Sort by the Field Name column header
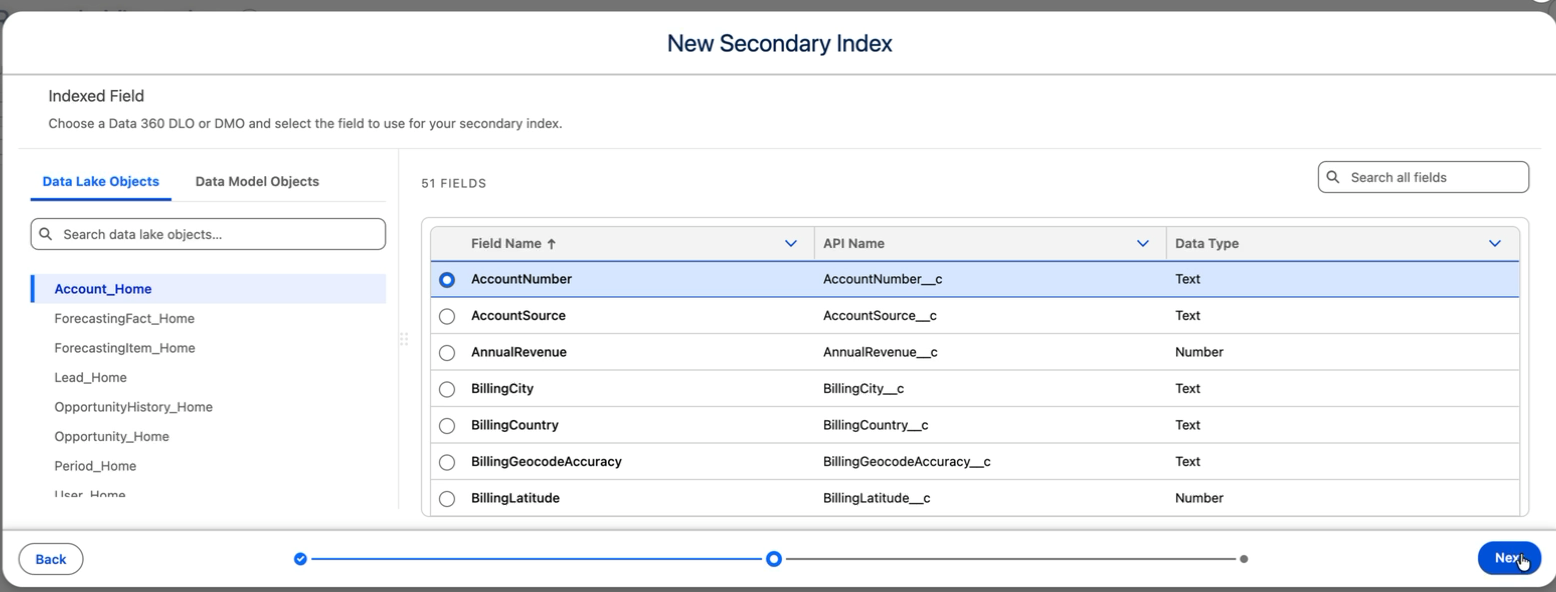Image resolution: width=1556 pixels, height=592 pixels. (513, 243)
